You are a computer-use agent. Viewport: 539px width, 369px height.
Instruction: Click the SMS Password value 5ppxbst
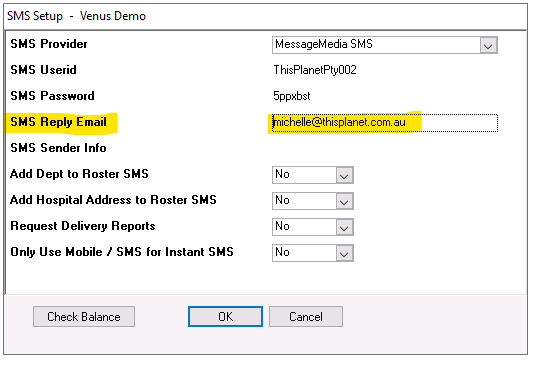(x=292, y=96)
